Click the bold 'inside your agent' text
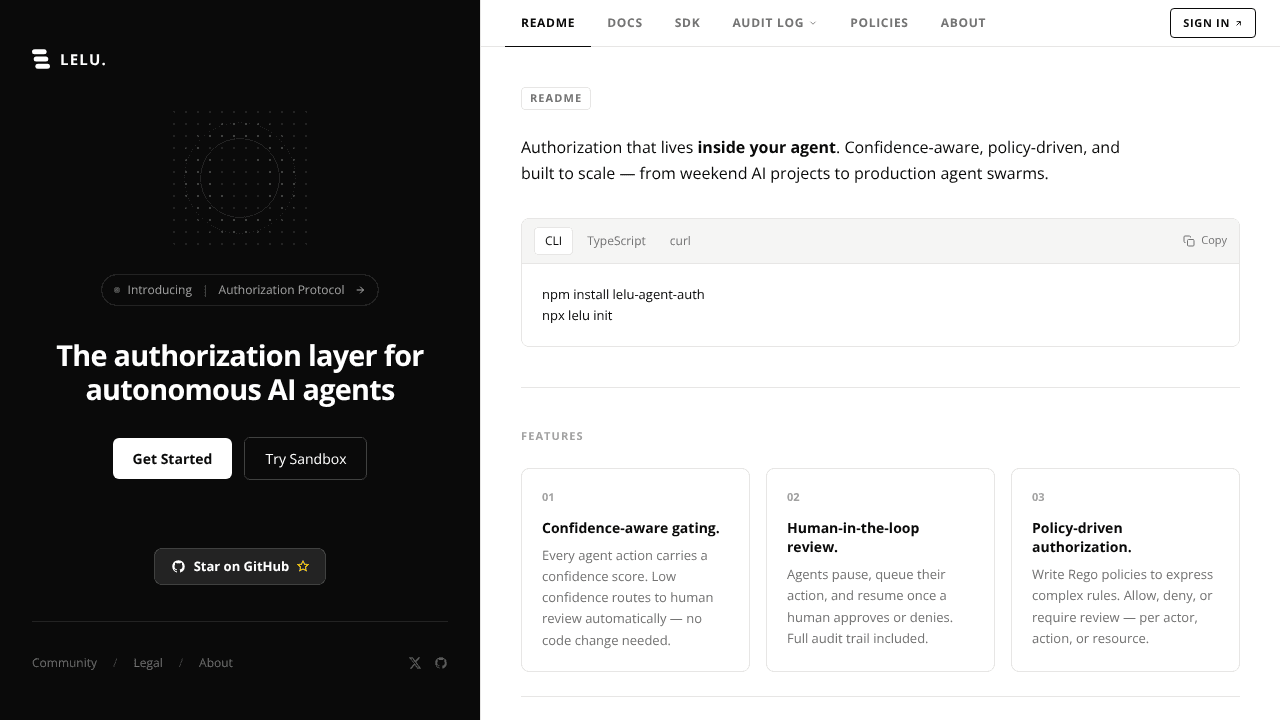 pyautogui.click(x=766, y=147)
